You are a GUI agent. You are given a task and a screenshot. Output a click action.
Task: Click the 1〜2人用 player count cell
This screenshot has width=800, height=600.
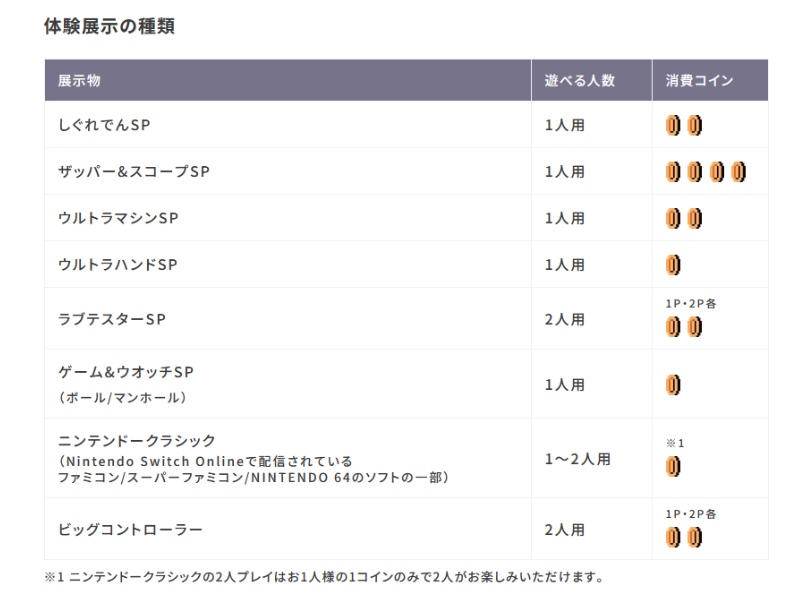(577, 459)
